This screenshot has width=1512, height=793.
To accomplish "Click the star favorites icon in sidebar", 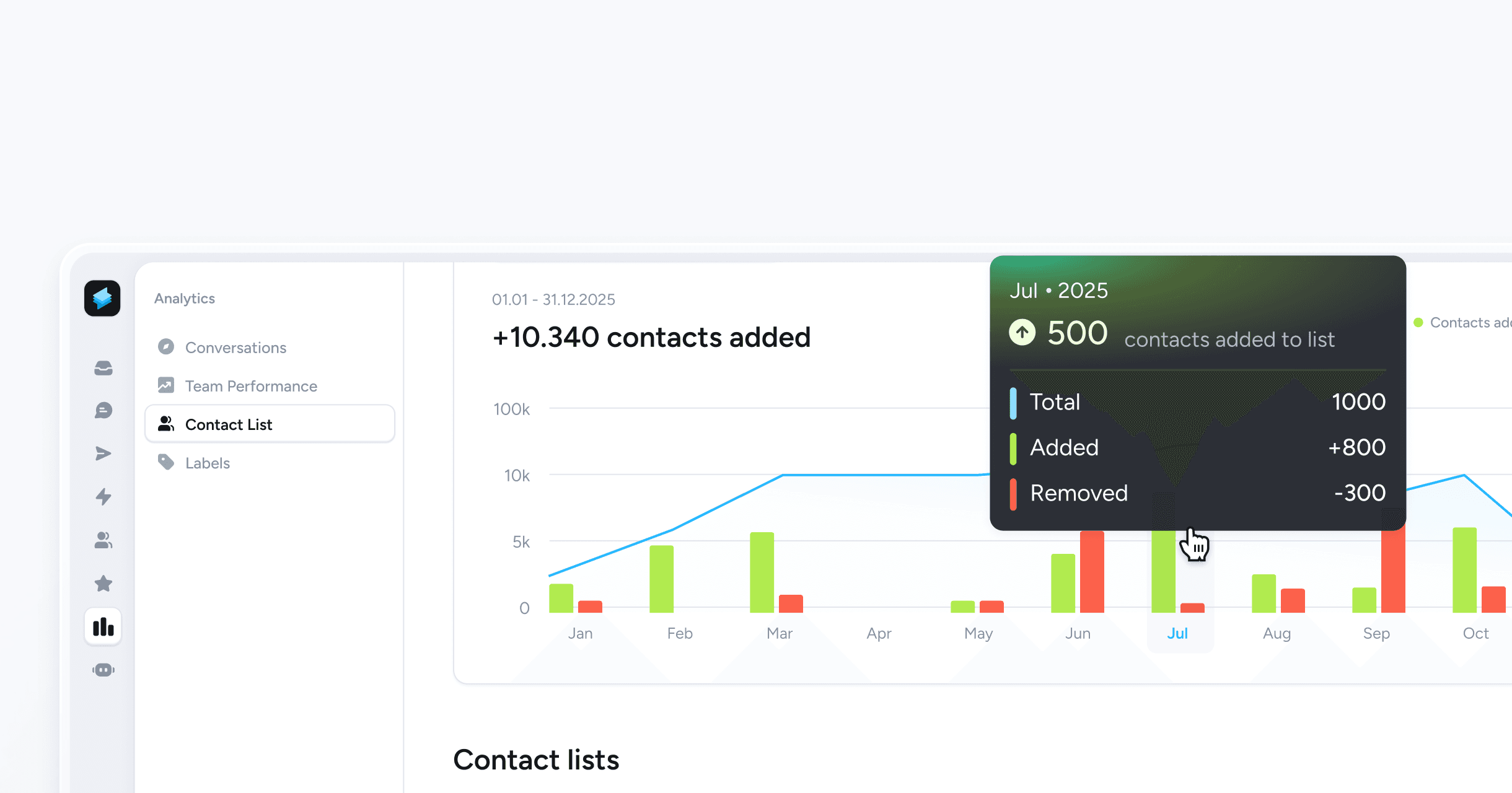I will click(103, 583).
